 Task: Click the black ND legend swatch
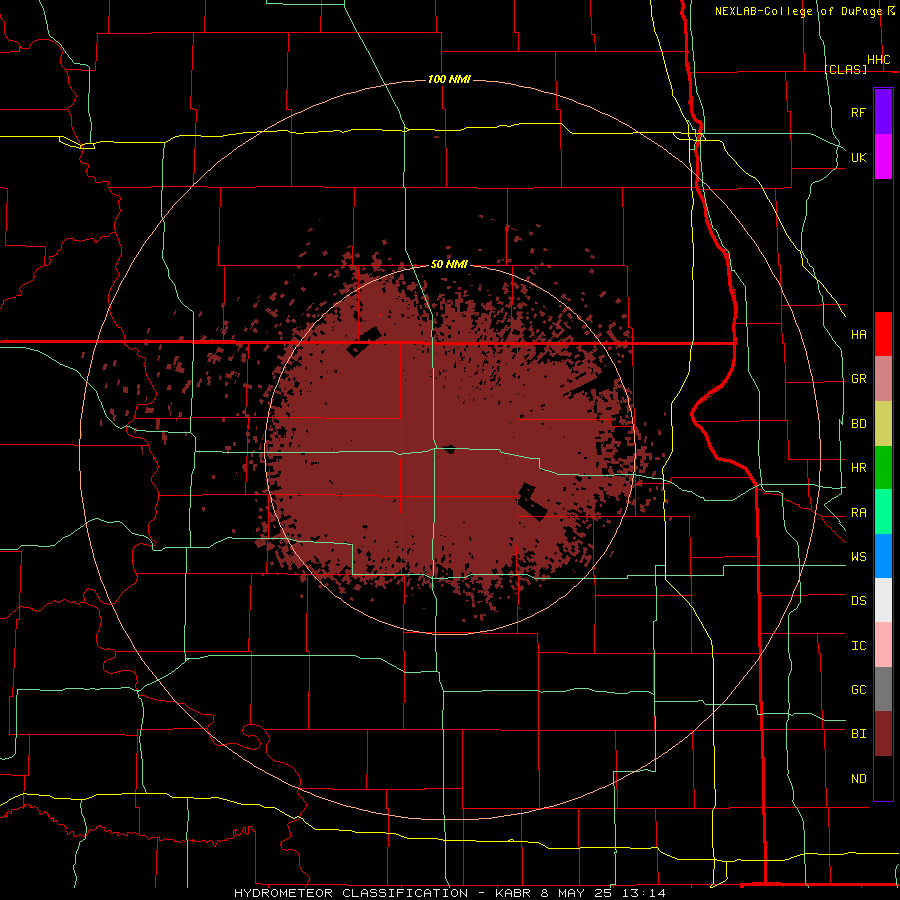[883, 778]
